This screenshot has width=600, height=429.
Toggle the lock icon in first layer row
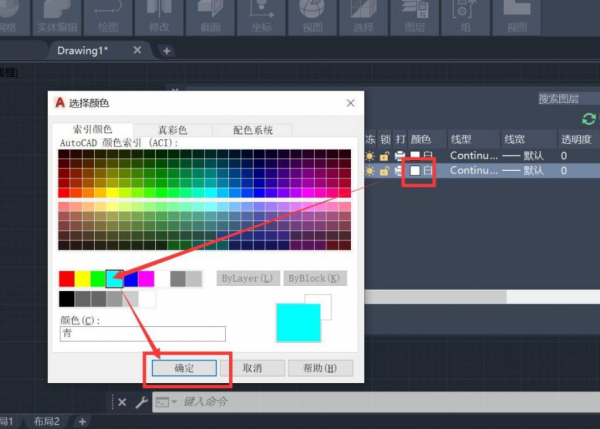(385, 156)
